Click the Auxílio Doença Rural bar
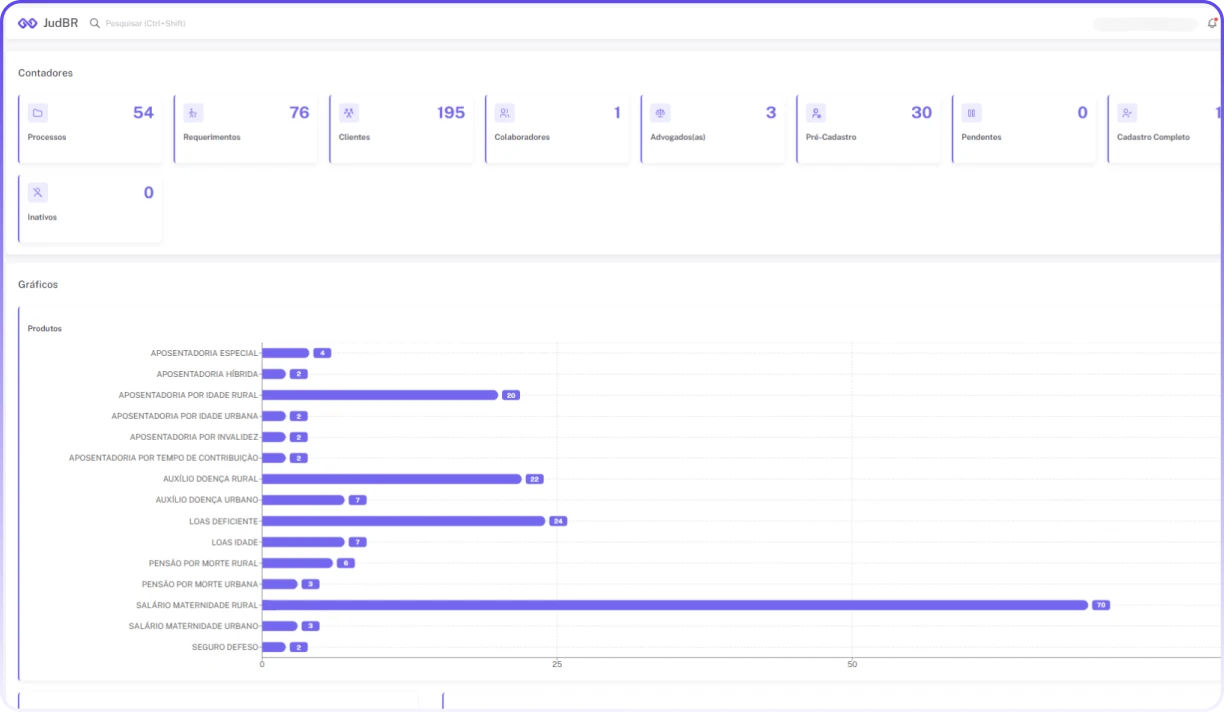Viewport: 1224px width, 712px height. tap(392, 479)
